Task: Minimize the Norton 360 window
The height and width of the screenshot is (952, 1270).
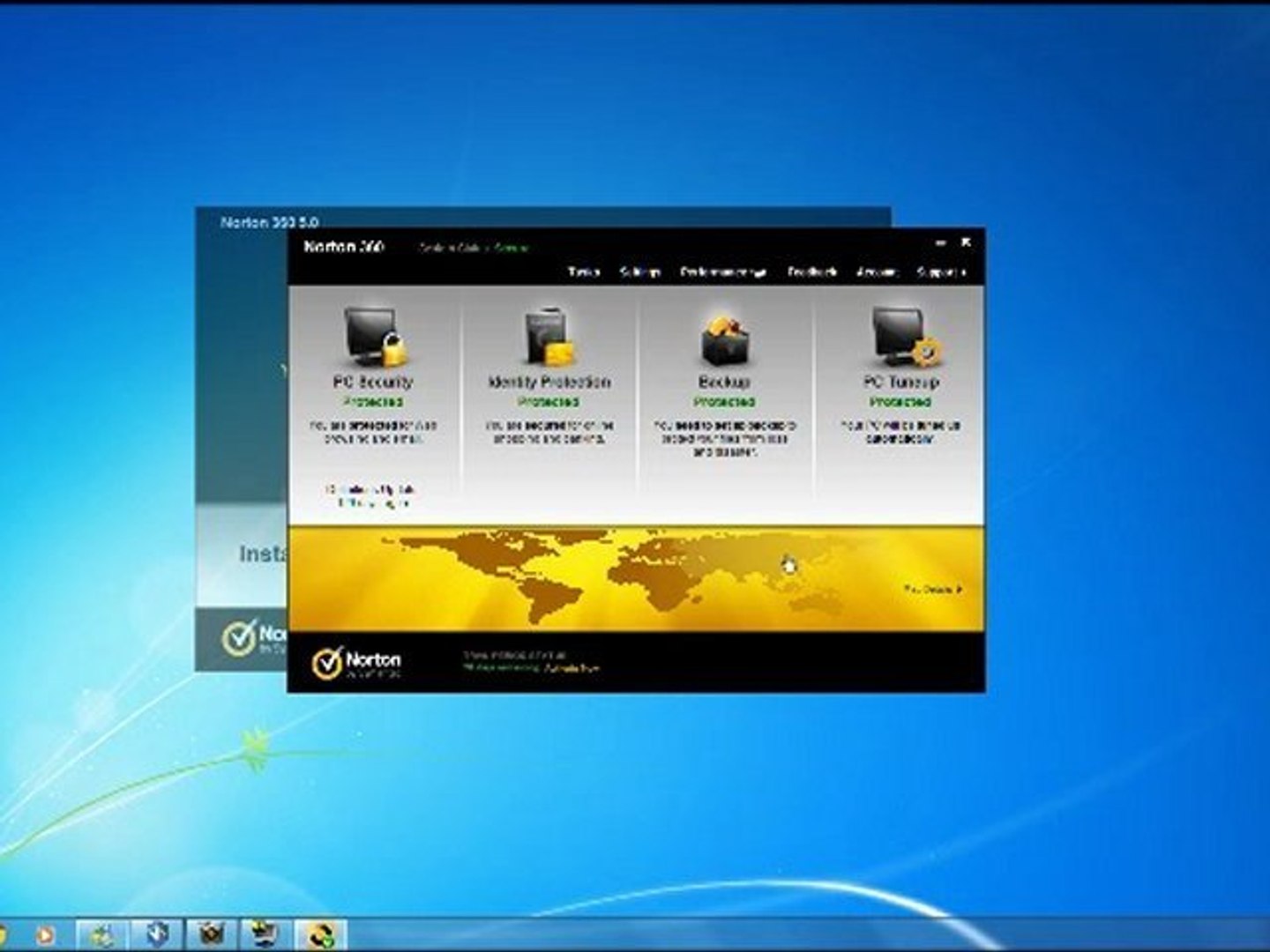Action: (x=942, y=242)
